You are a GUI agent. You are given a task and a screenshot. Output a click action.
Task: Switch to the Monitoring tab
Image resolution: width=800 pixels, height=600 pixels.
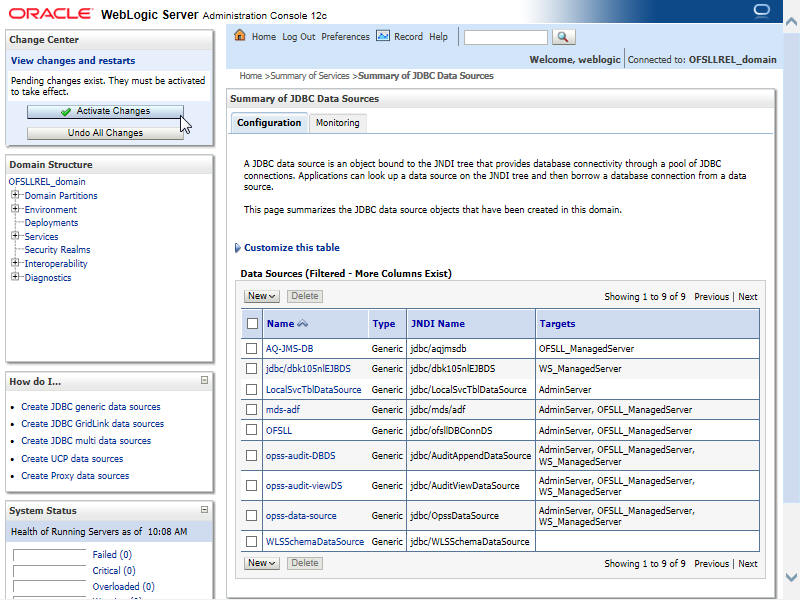[x=337, y=123]
